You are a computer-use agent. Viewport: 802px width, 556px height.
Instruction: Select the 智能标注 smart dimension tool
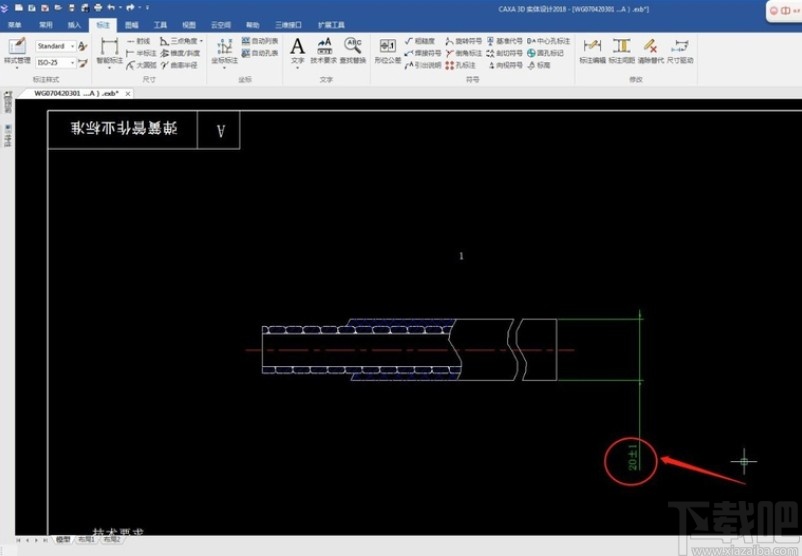(109, 50)
